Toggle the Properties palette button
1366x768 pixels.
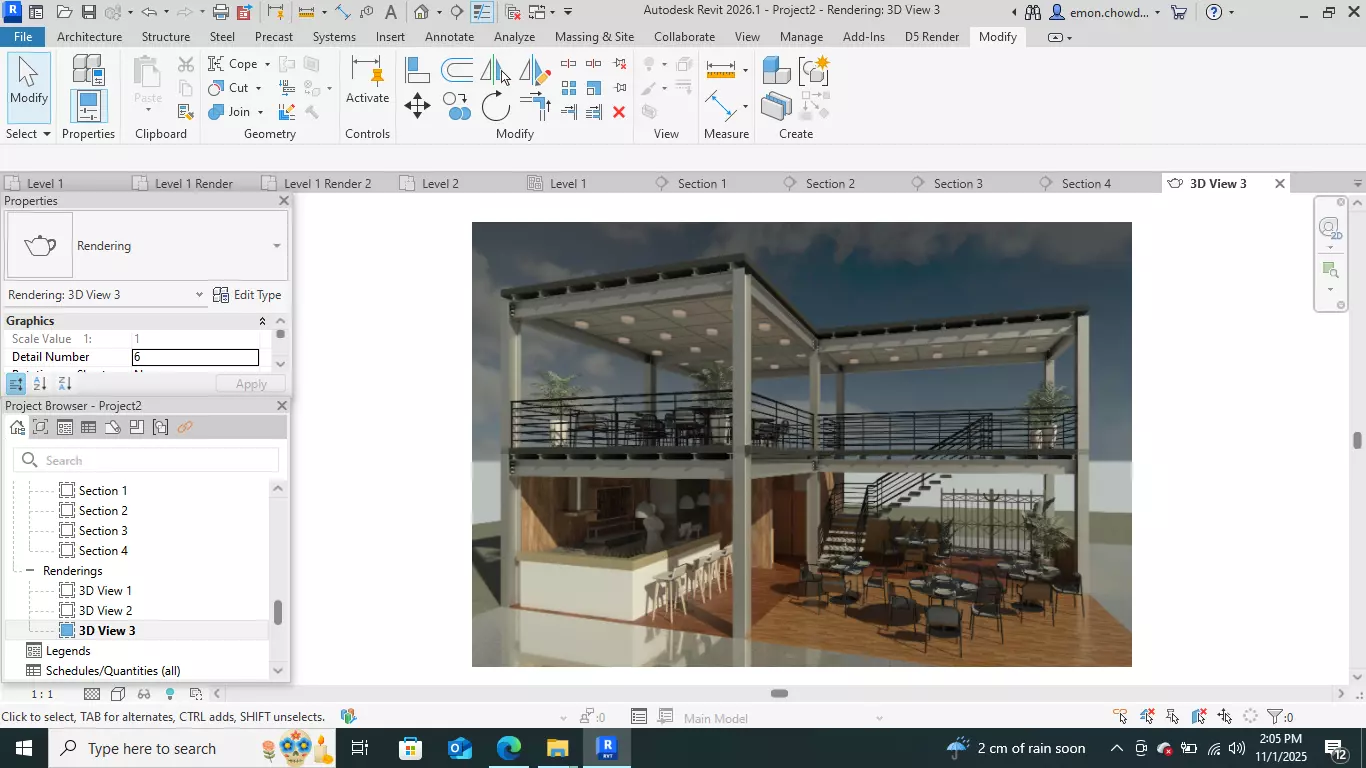coord(88,107)
